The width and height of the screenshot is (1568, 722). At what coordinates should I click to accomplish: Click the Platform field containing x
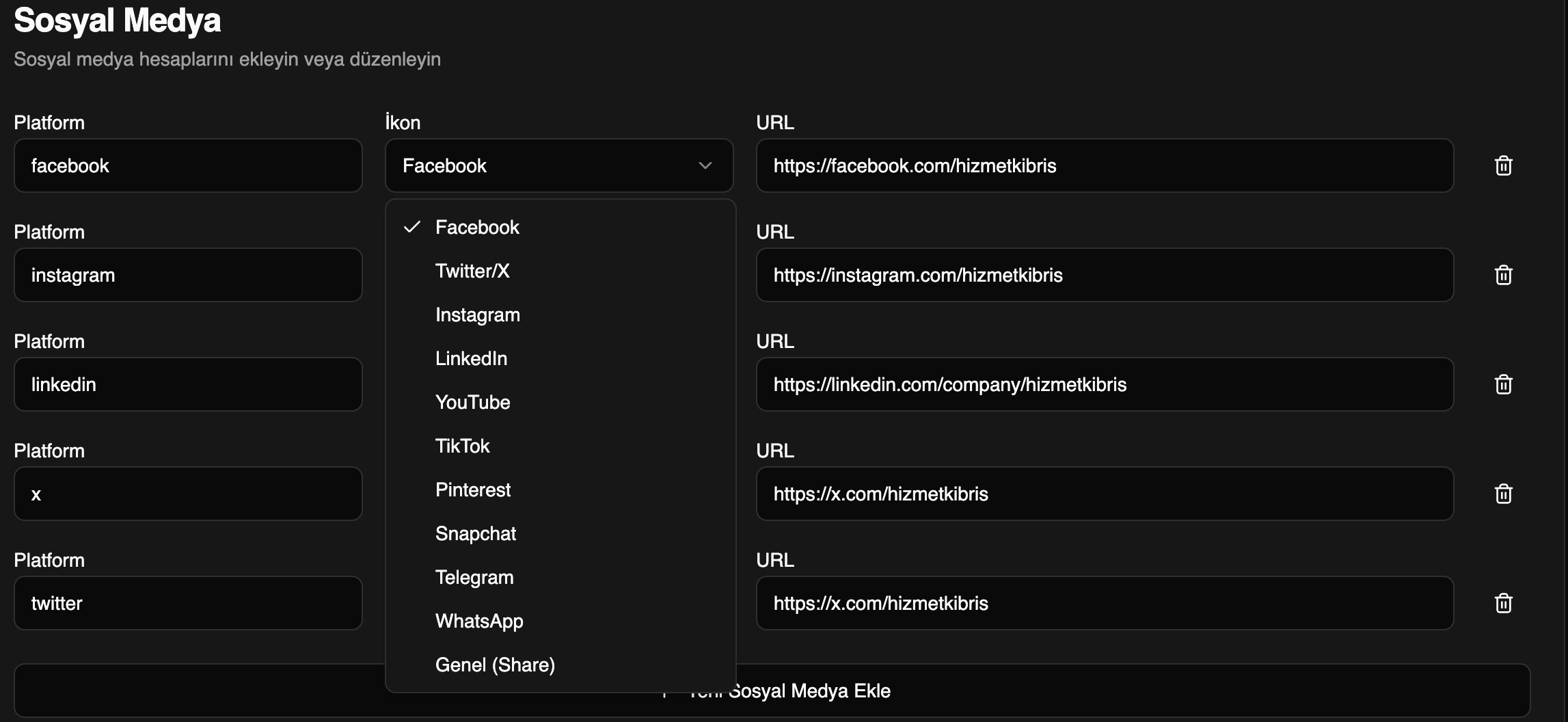pyautogui.click(x=188, y=494)
